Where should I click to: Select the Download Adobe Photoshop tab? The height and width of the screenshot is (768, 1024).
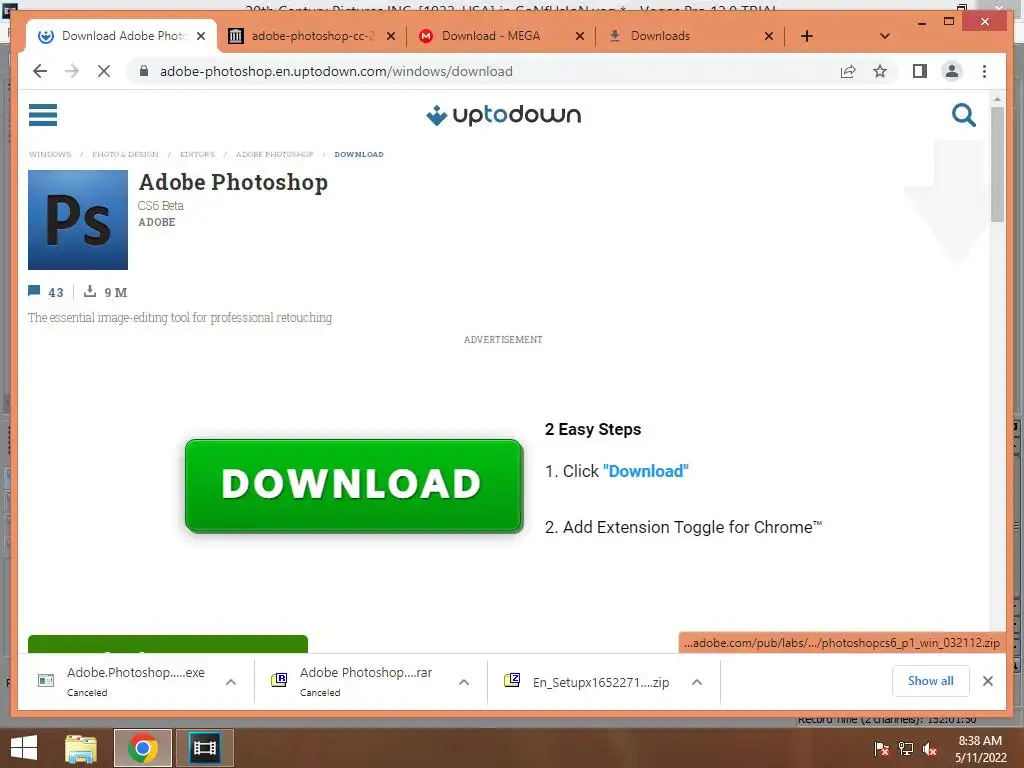click(x=123, y=36)
